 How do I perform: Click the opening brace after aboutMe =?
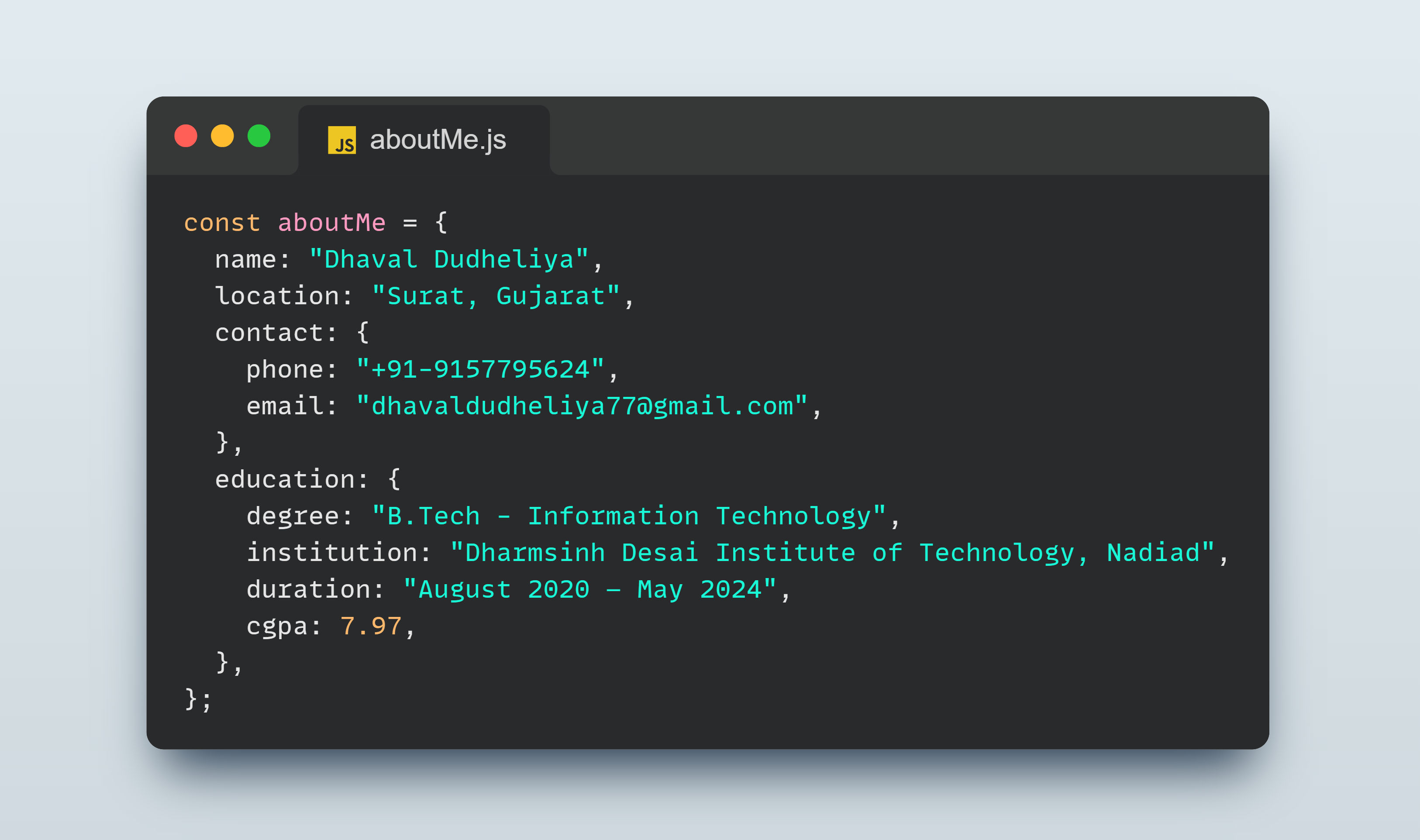(441, 223)
